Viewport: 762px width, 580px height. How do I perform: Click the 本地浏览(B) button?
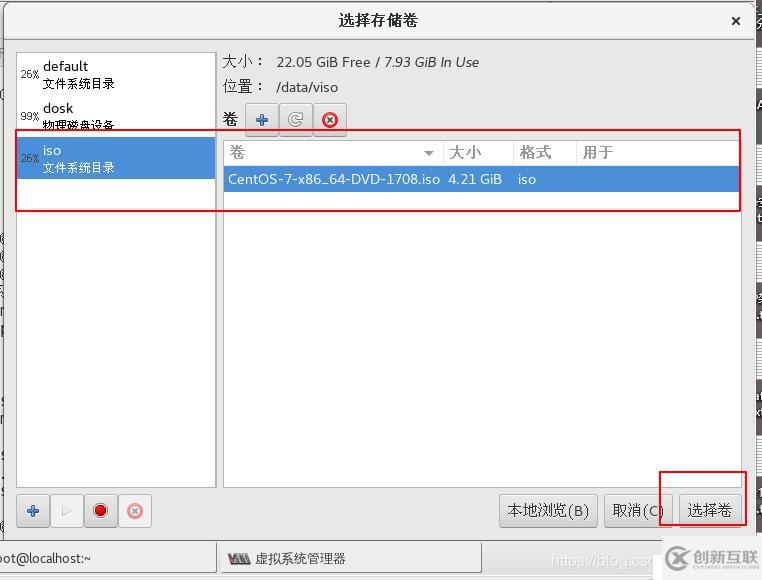click(548, 511)
